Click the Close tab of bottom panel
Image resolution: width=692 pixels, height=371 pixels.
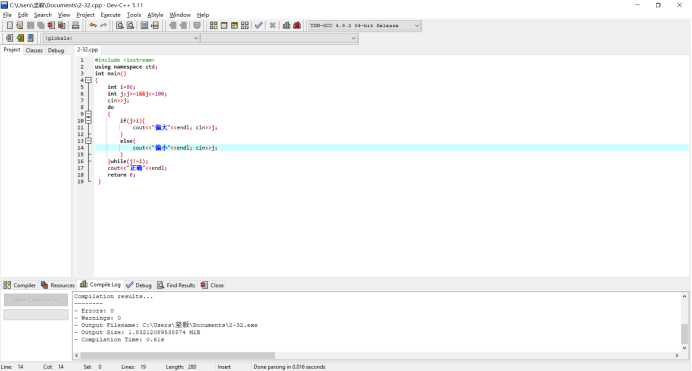point(212,285)
